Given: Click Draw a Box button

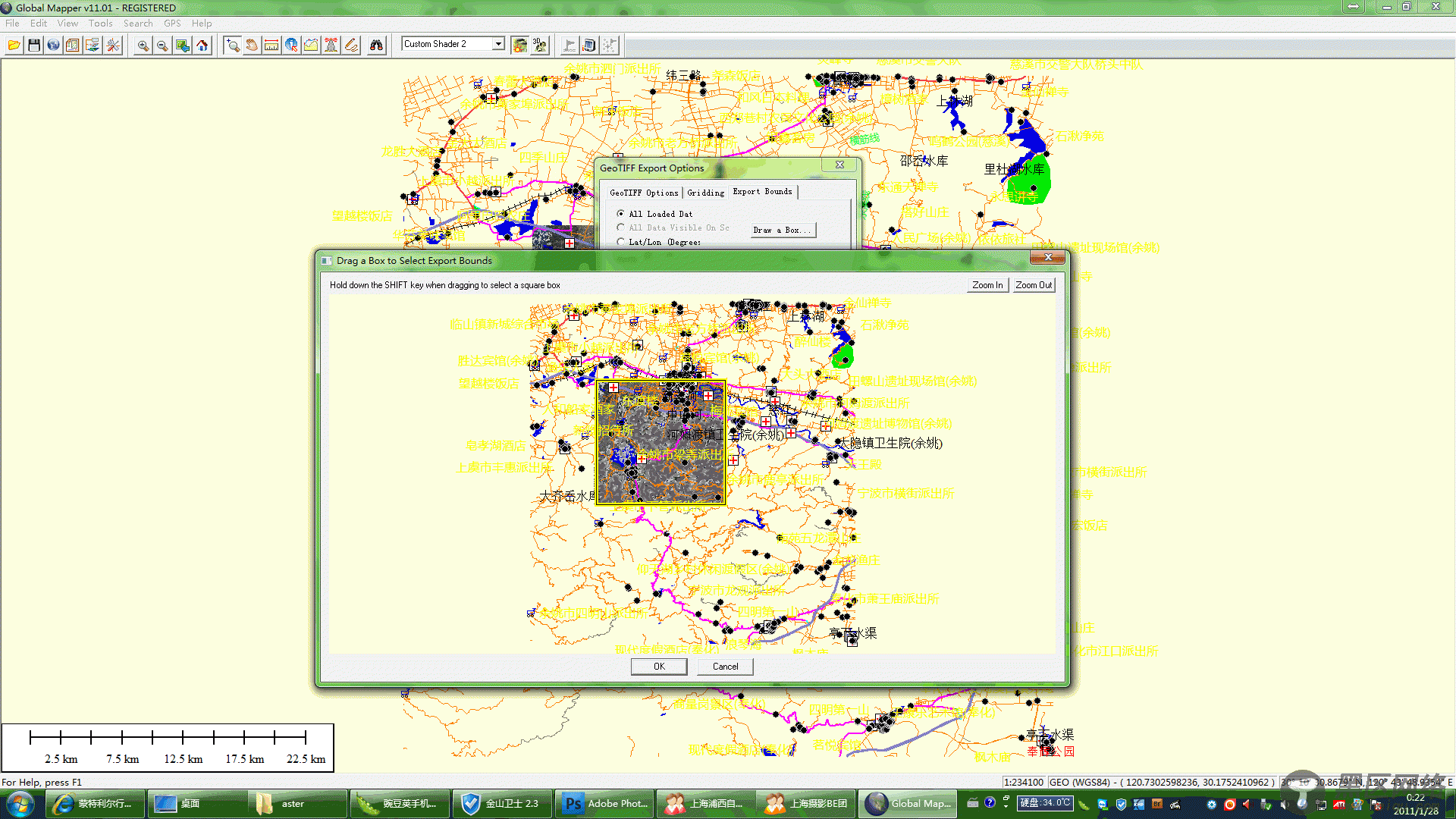Looking at the screenshot, I should pyautogui.click(x=783, y=229).
